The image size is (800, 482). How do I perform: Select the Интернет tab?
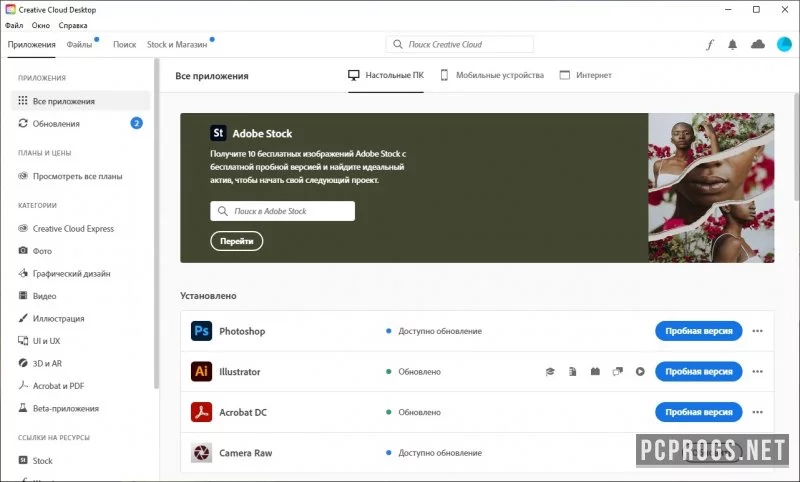coord(586,75)
